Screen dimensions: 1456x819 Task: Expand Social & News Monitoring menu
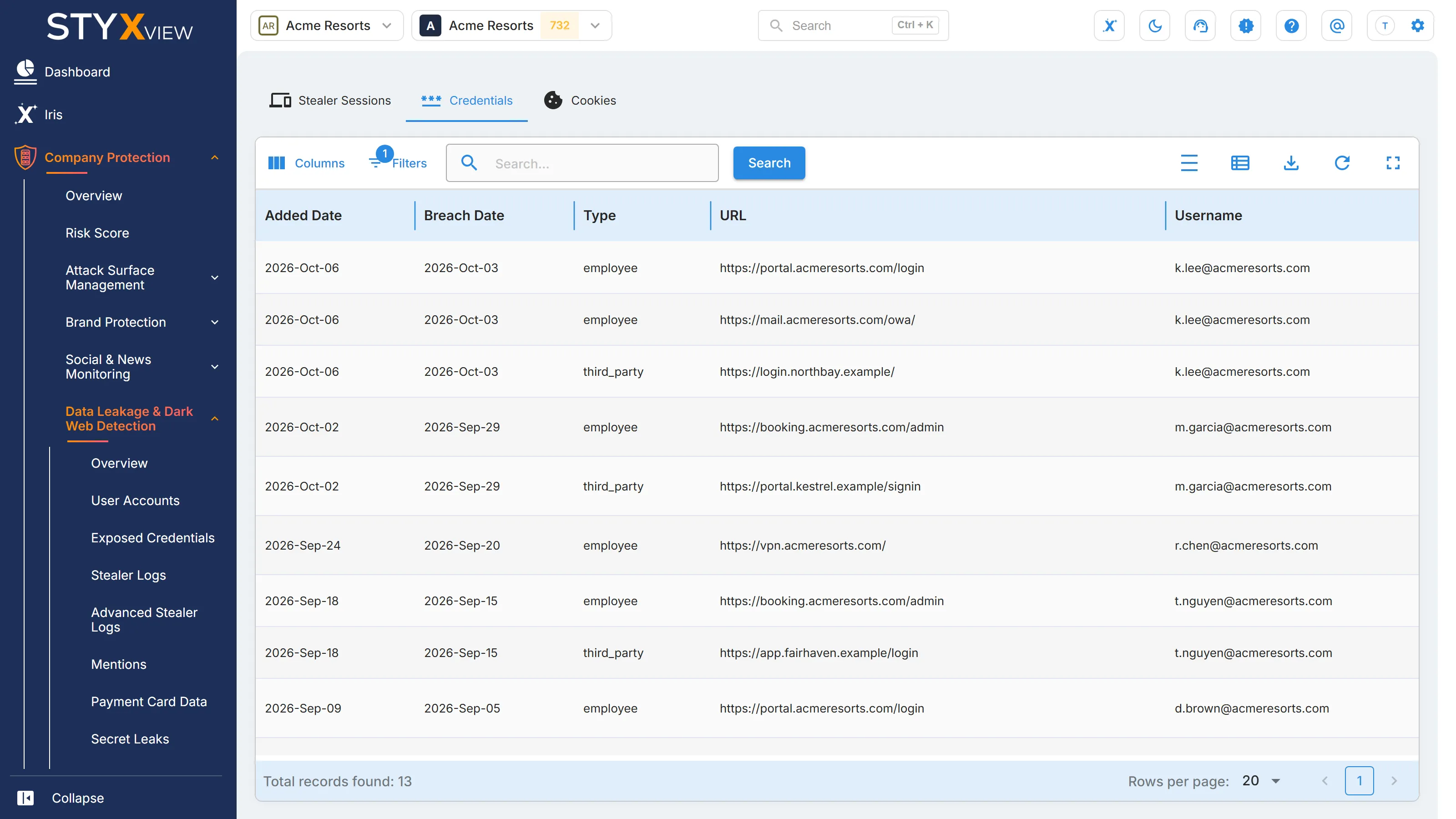pyautogui.click(x=215, y=367)
